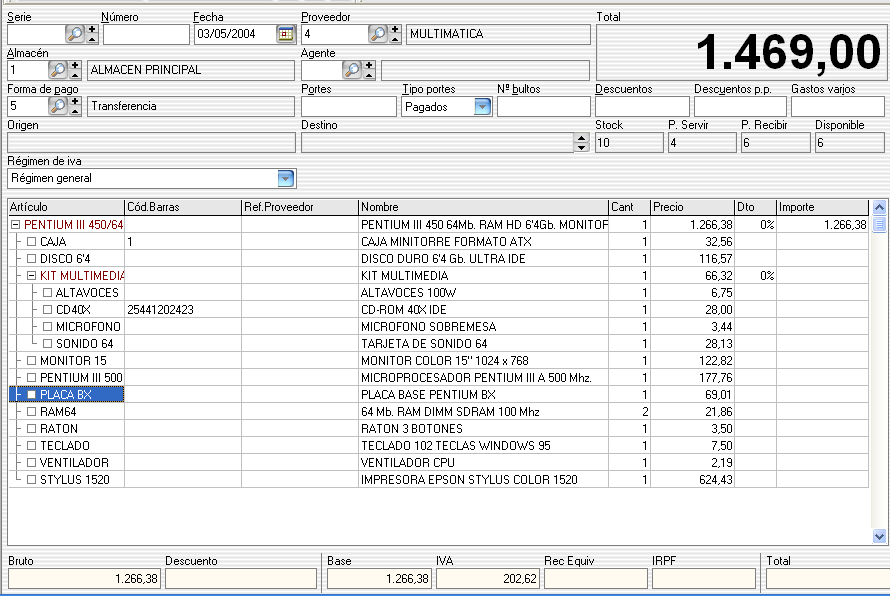Toggle the CAJA item checkbox
This screenshot has height=596, width=890.
point(31,242)
